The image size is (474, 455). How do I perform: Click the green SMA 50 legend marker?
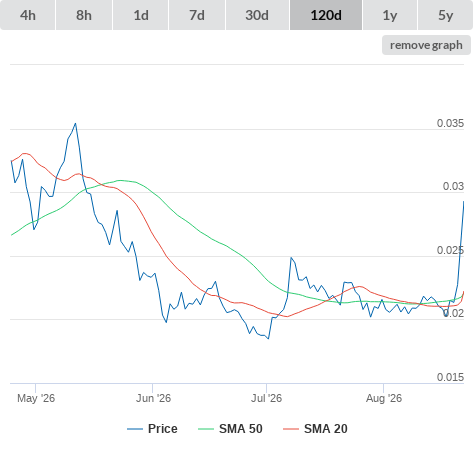click(206, 429)
